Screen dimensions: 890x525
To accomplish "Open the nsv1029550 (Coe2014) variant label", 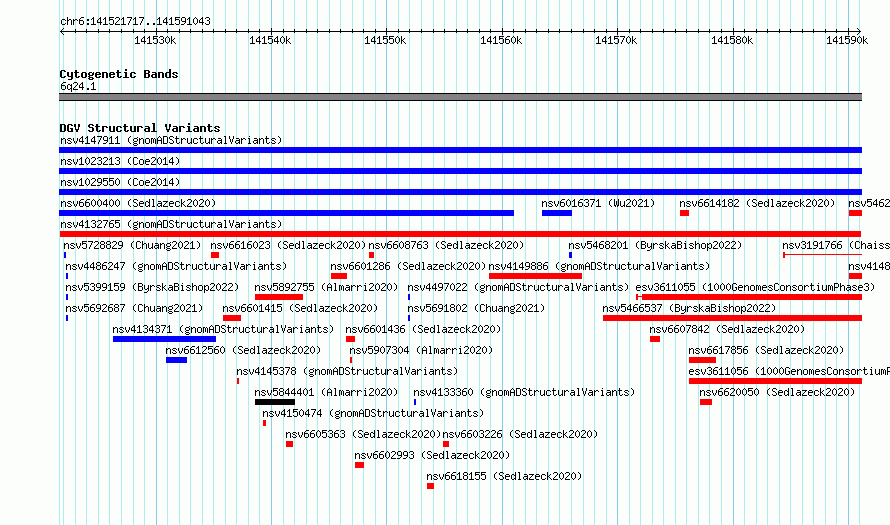I will pyautogui.click(x=120, y=182).
